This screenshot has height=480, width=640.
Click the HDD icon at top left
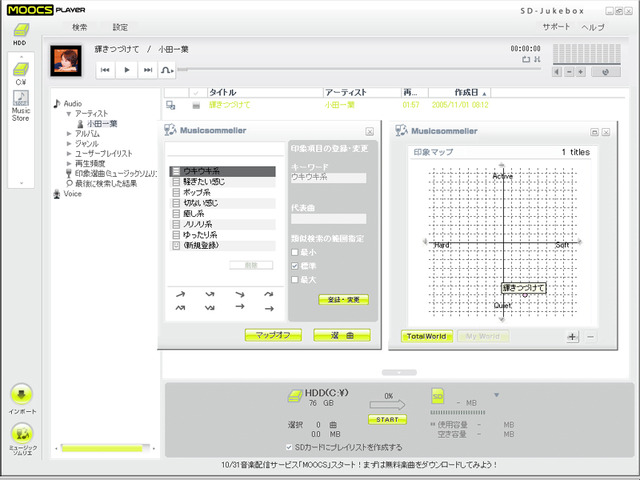coord(20,31)
